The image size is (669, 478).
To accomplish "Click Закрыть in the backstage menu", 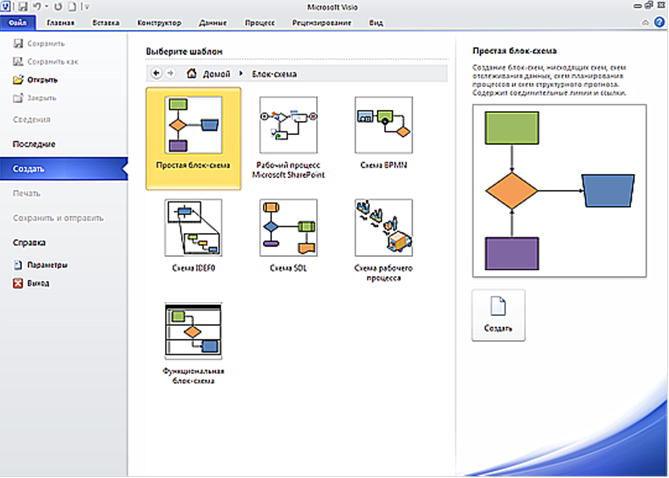I will click(x=35, y=98).
